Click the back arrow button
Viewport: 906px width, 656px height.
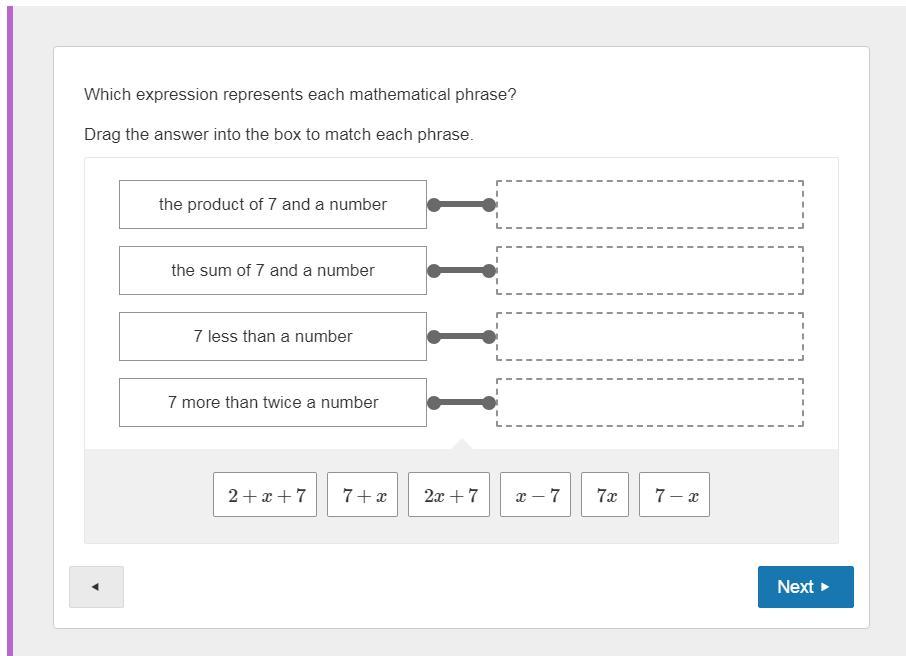coord(96,587)
